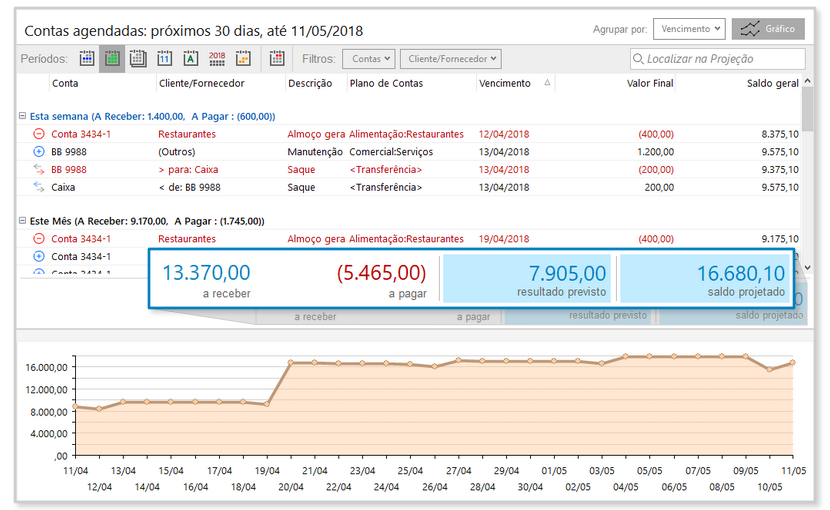
Task: Click in the 'Localizar na Projeção' search field
Action: tap(718, 60)
